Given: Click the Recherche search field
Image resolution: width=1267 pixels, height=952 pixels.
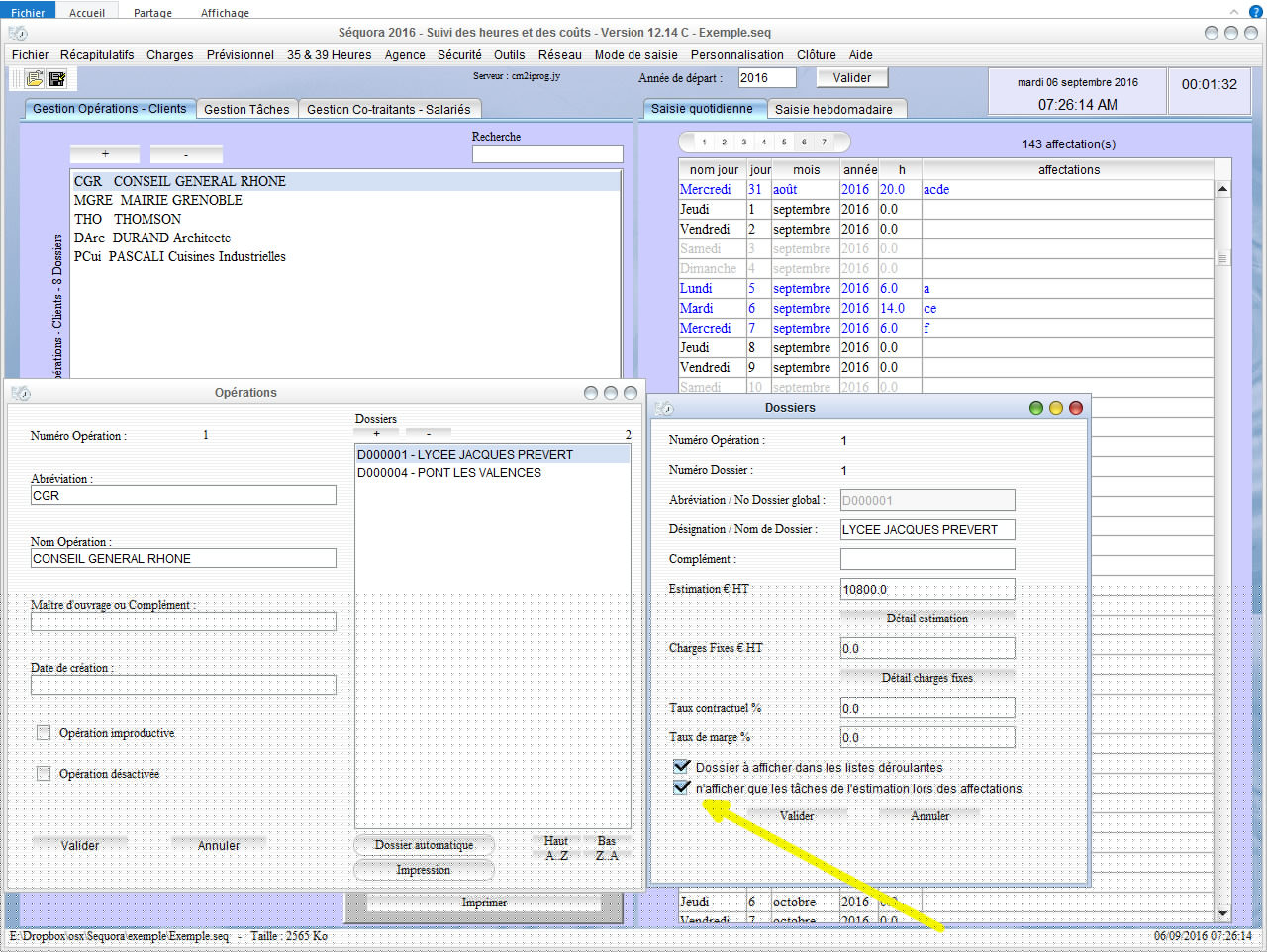Looking at the screenshot, I should click(546, 154).
